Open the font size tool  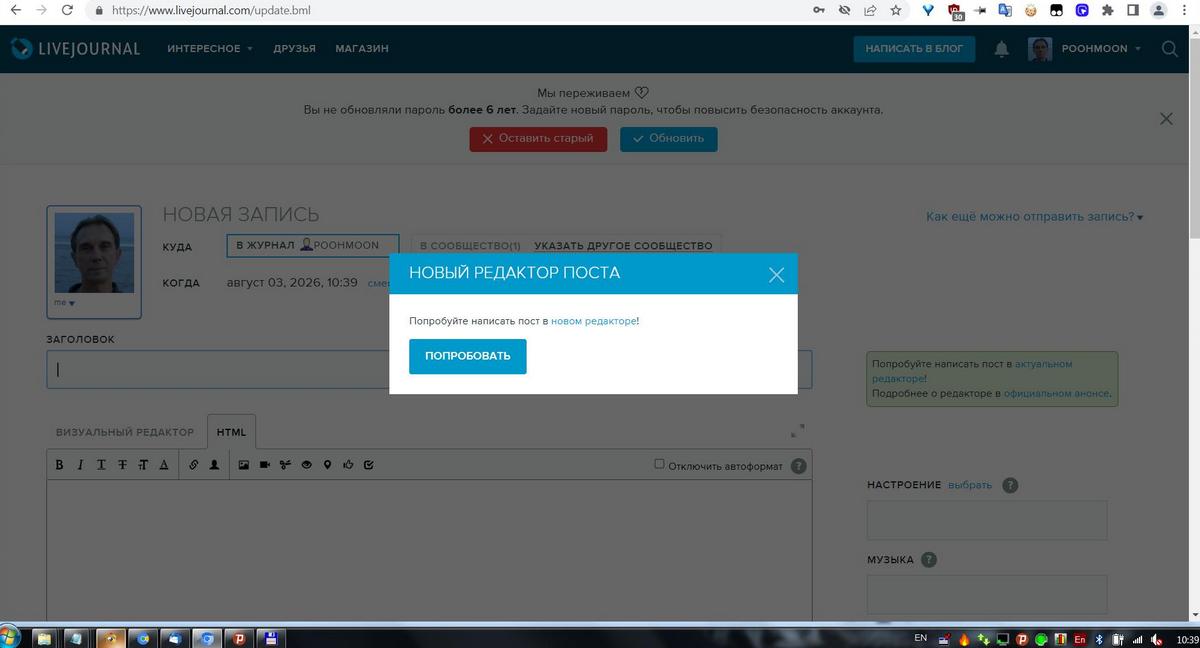(x=143, y=465)
